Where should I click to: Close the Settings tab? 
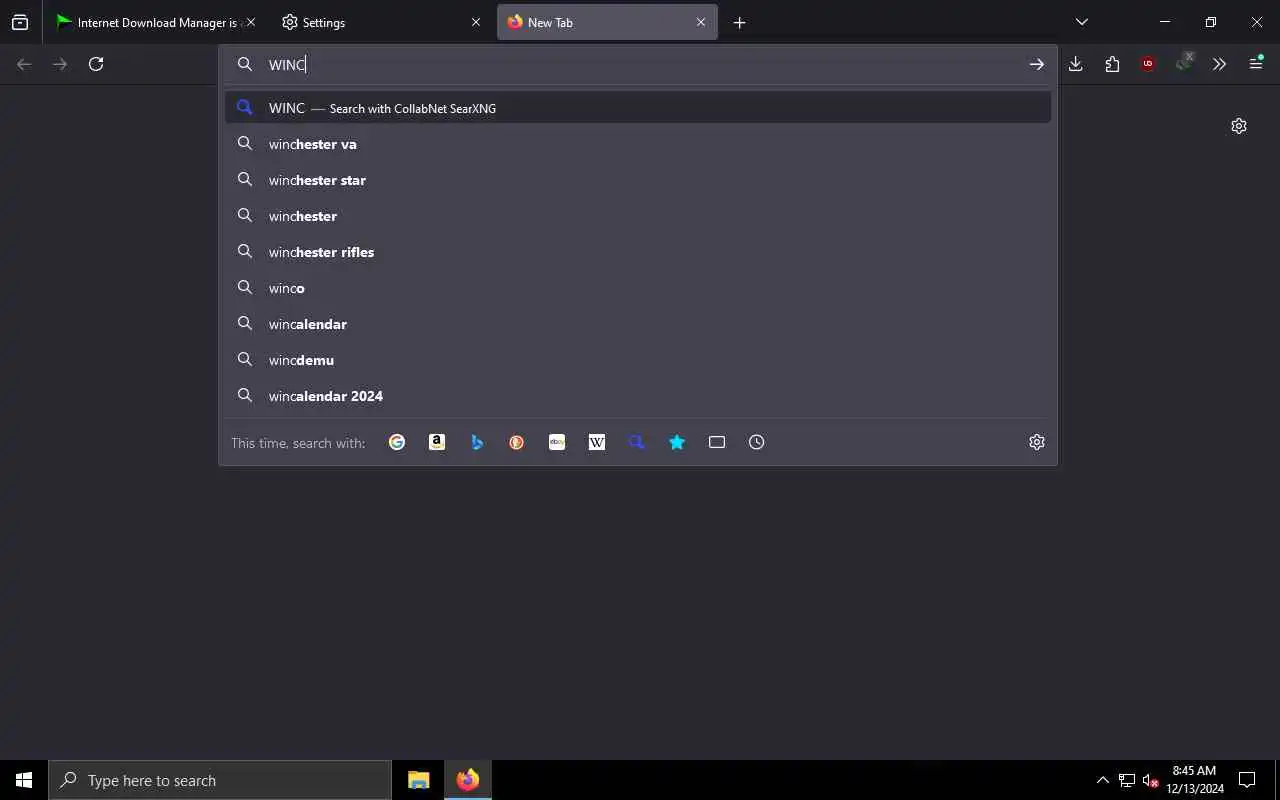click(476, 22)
